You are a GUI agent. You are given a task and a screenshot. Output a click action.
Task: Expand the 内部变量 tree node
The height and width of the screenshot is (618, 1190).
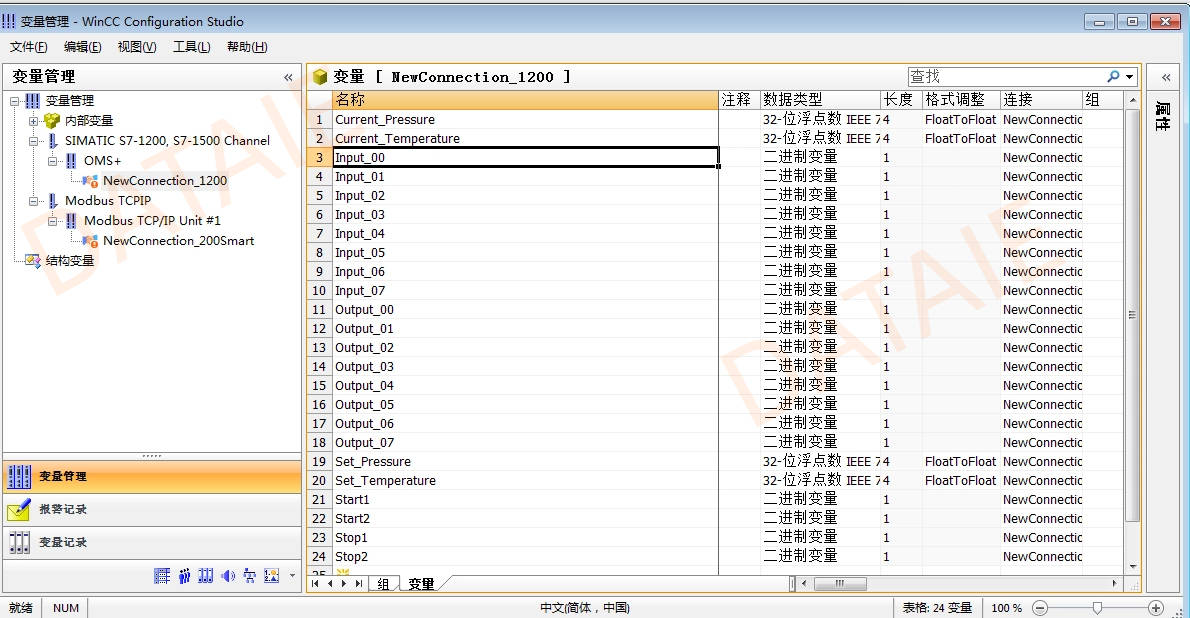tap(33, 121)
